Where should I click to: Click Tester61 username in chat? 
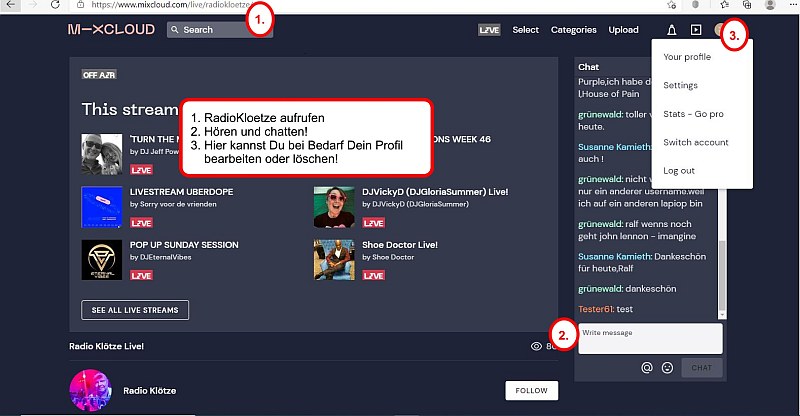point(595,309)
